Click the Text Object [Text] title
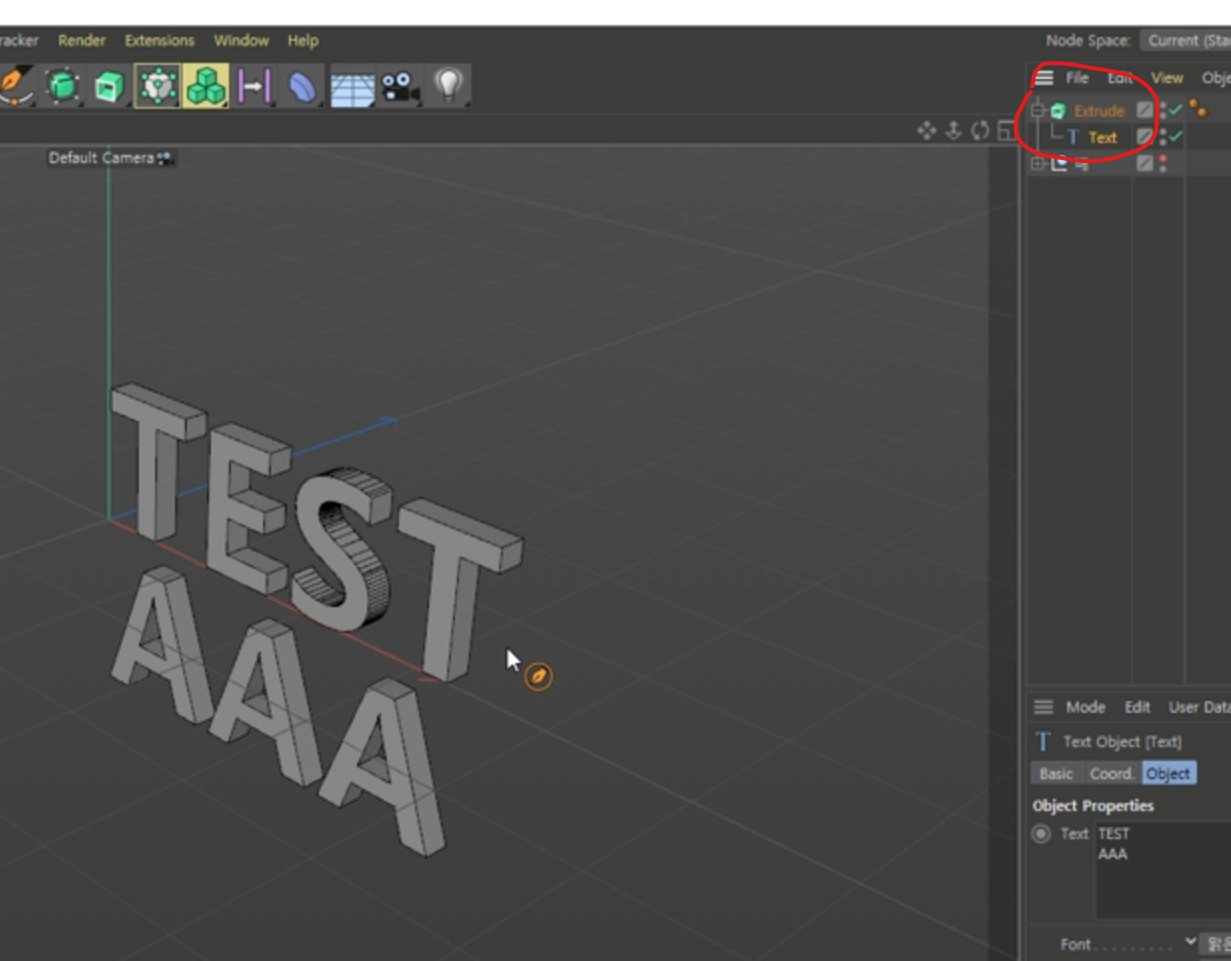1231x961 pixels. (x=1122, y=741)
